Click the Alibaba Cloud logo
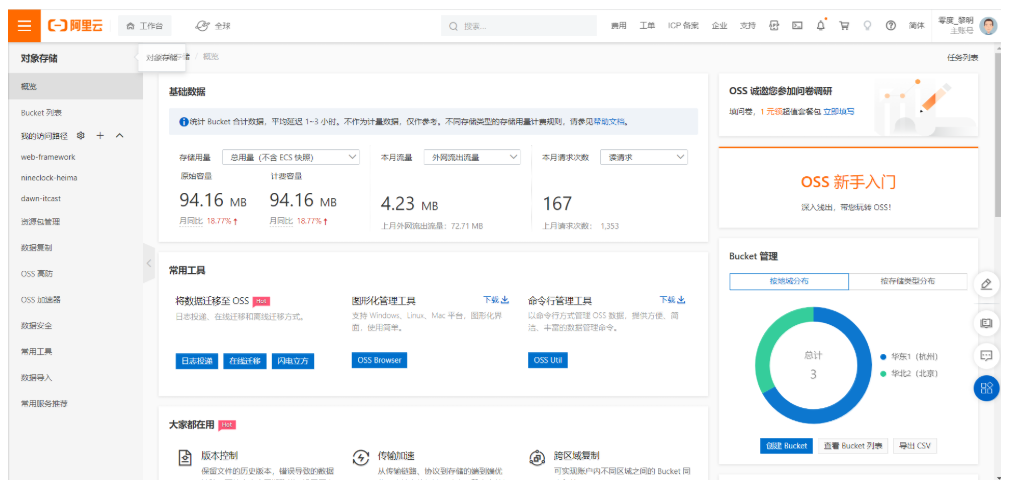 click(x=75, y=26)
